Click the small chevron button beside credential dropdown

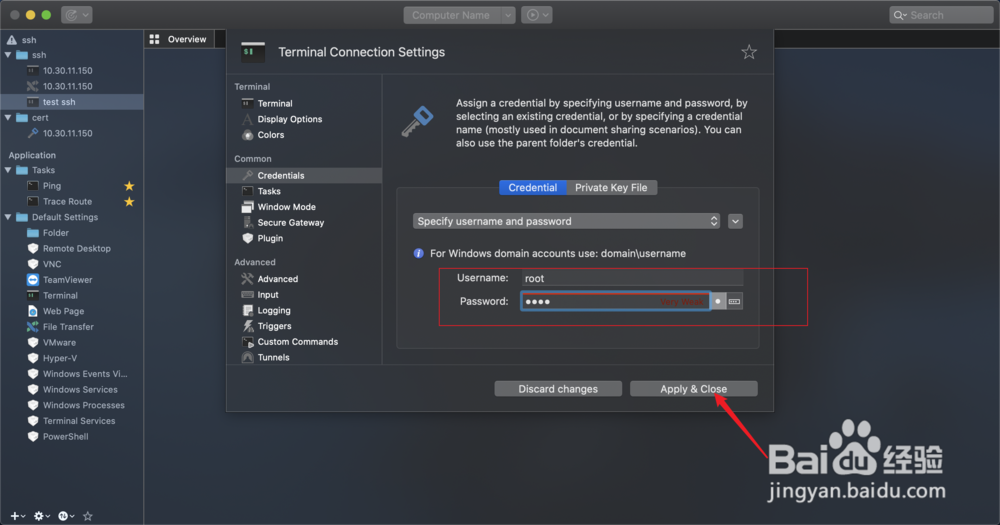tap(735, 221)
